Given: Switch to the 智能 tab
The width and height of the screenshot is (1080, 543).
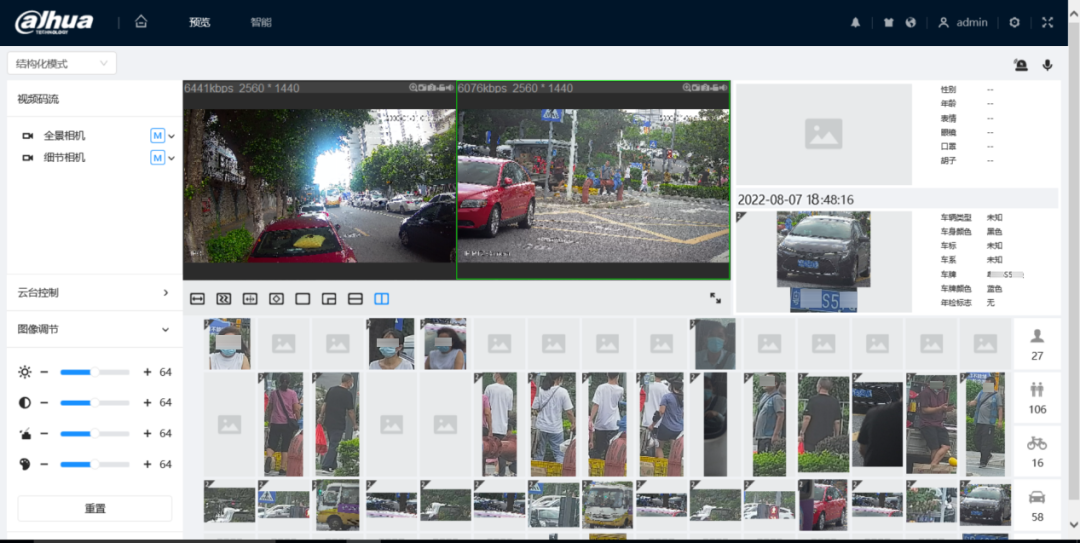Looking at the screenshot, I should [x=261, y=23].
